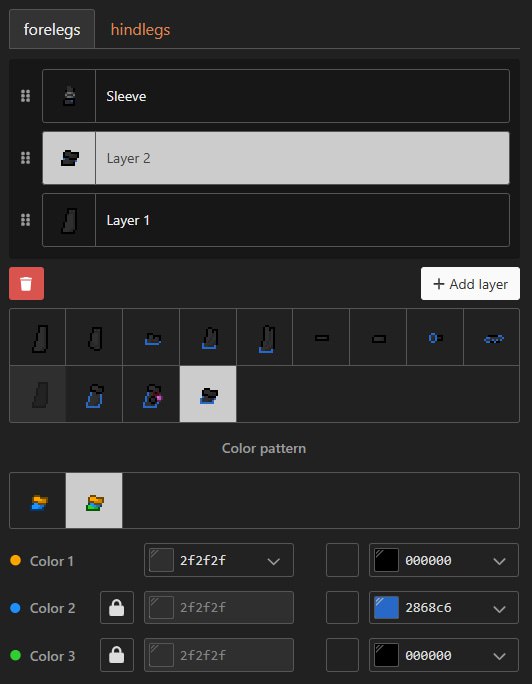The height and width of the screenshot is (684, 532).
Task: Open the 2868c6 color dropdown chevron
Action: click(499, 608)
